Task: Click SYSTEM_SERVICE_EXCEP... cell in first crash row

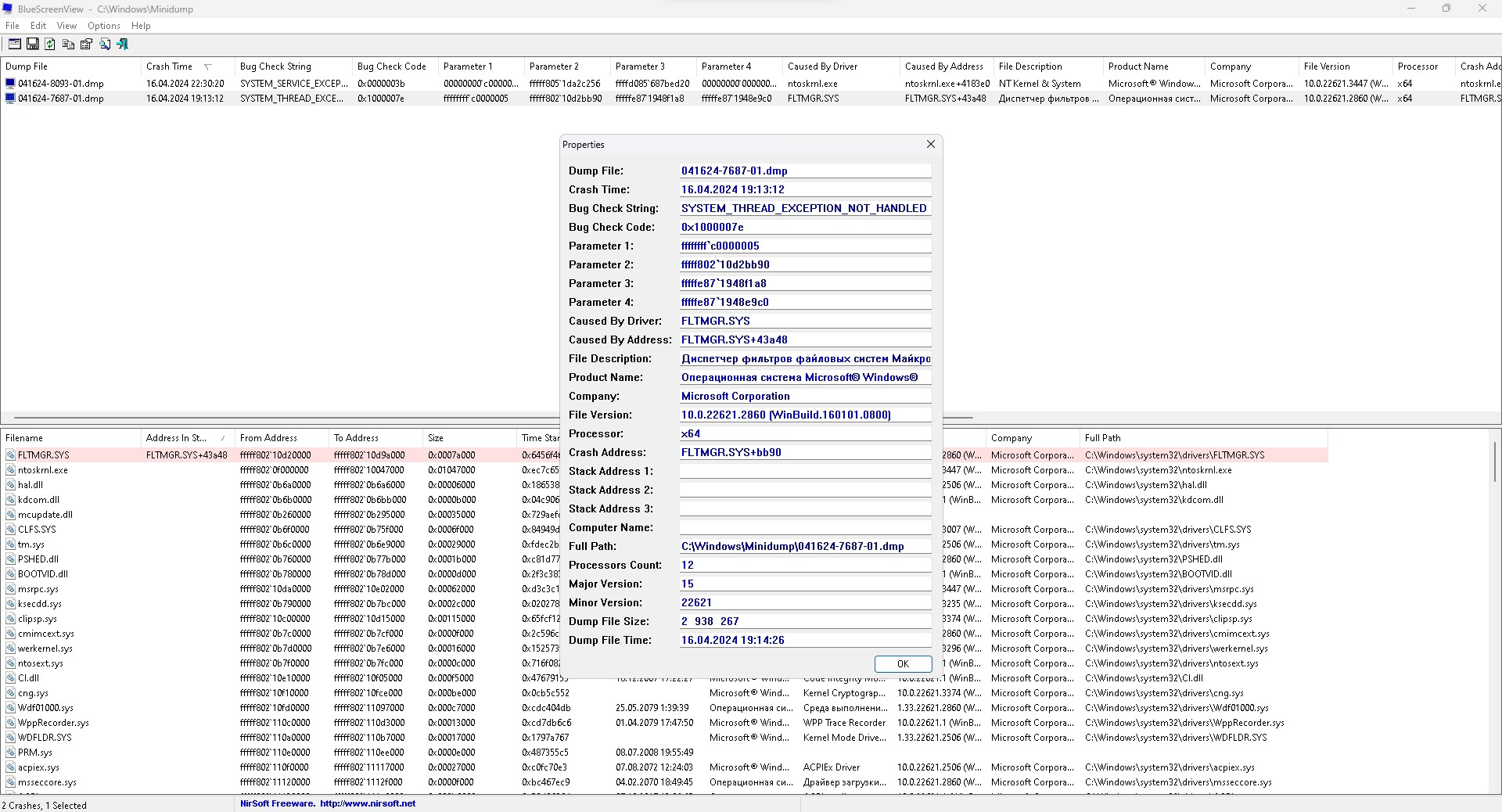Action: click(x=293, y=83)
